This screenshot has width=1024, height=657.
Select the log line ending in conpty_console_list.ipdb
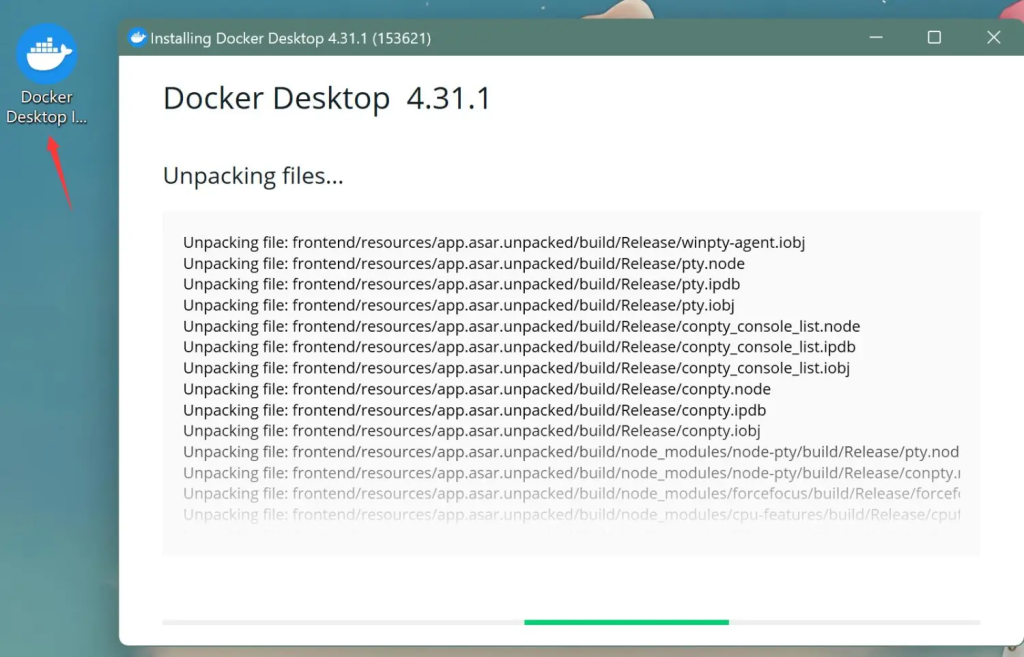pos(519,347)
